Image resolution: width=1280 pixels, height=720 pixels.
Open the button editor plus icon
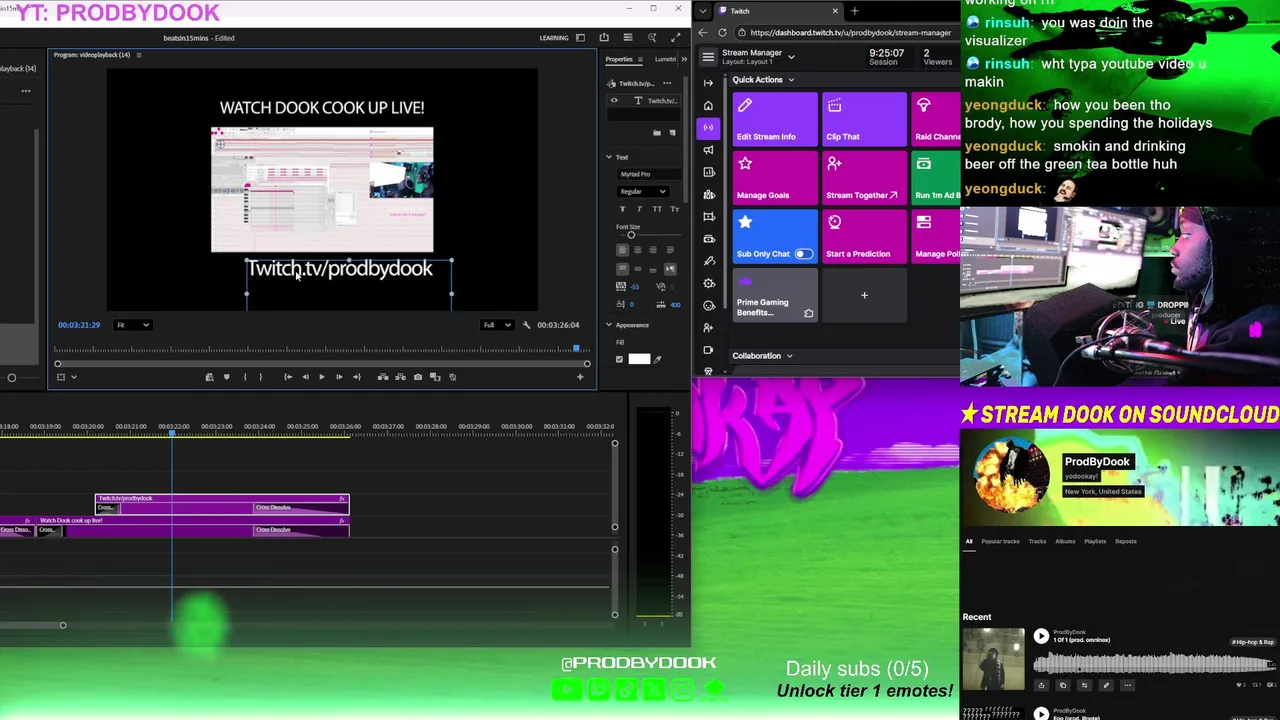580,377
